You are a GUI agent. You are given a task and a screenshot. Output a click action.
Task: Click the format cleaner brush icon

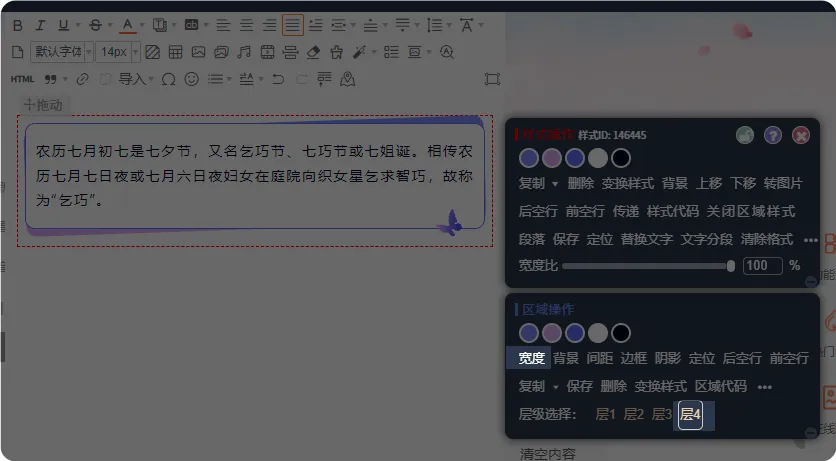tap(336, 52)
